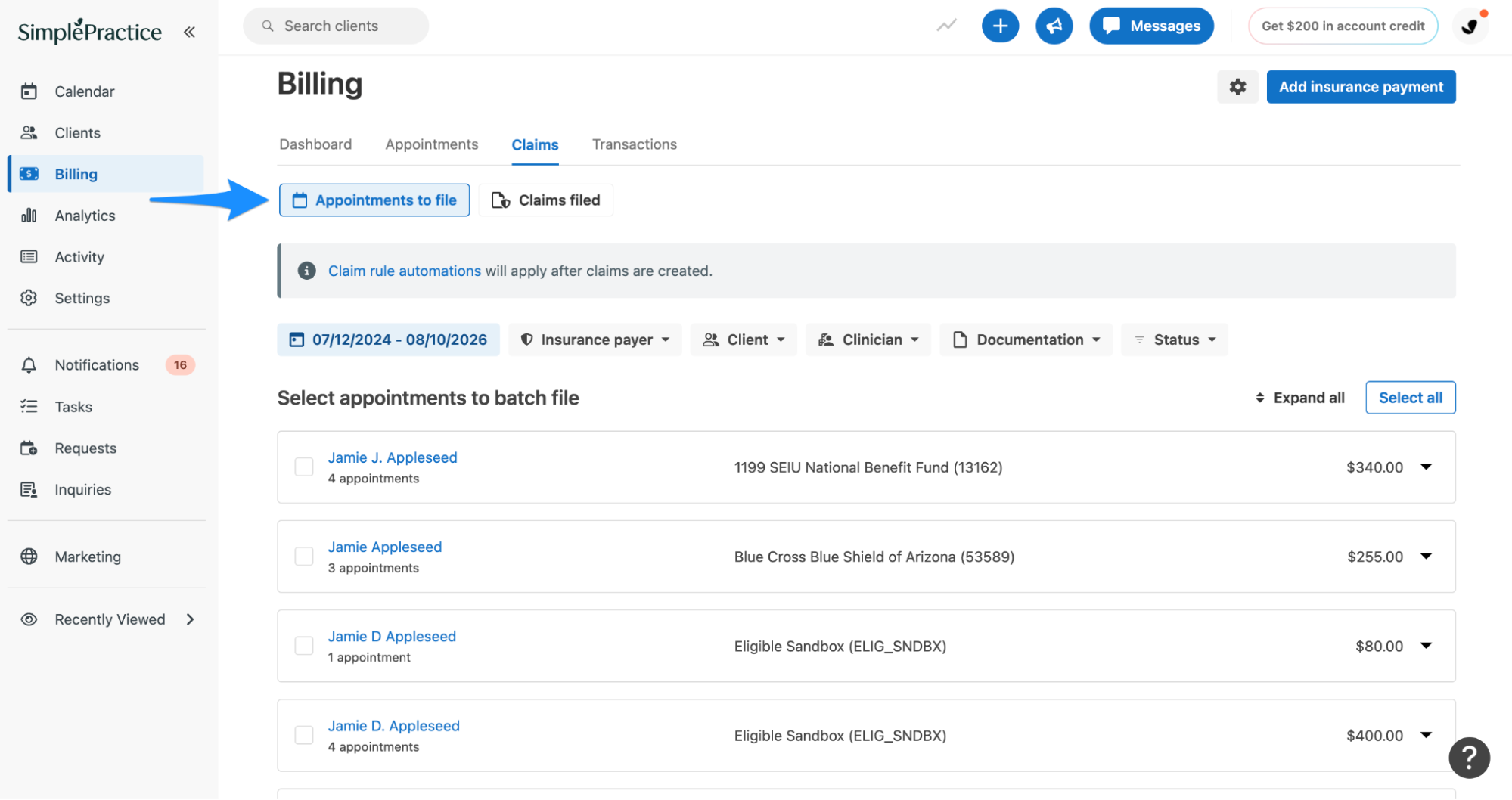View Notifications in the sidebar
Viewport: 1512px width, 800px height.
(x=106, y=365)
